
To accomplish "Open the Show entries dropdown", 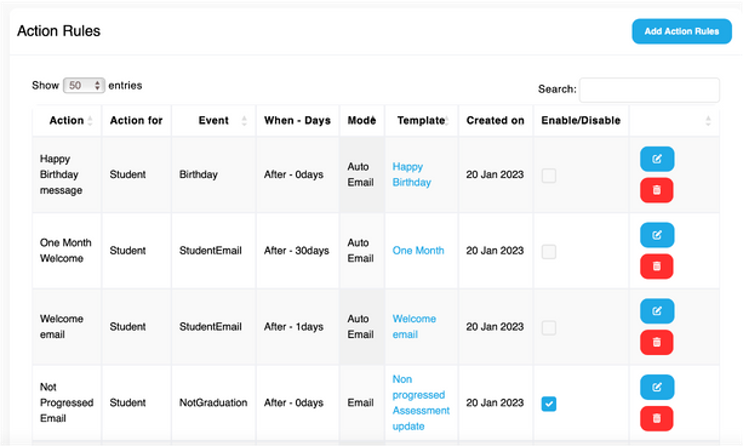I will coord(84,86).
